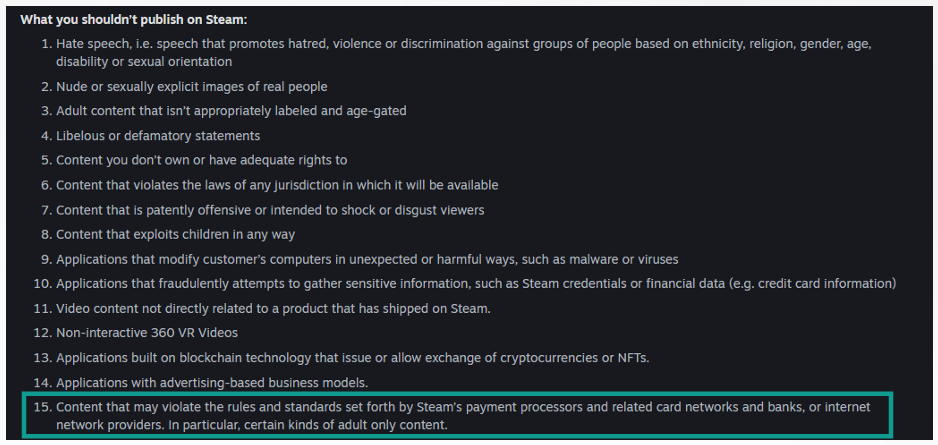This screenshot has height=445, width=938.
Task: Click the video content rule, item 11
Action: (273, 309)
